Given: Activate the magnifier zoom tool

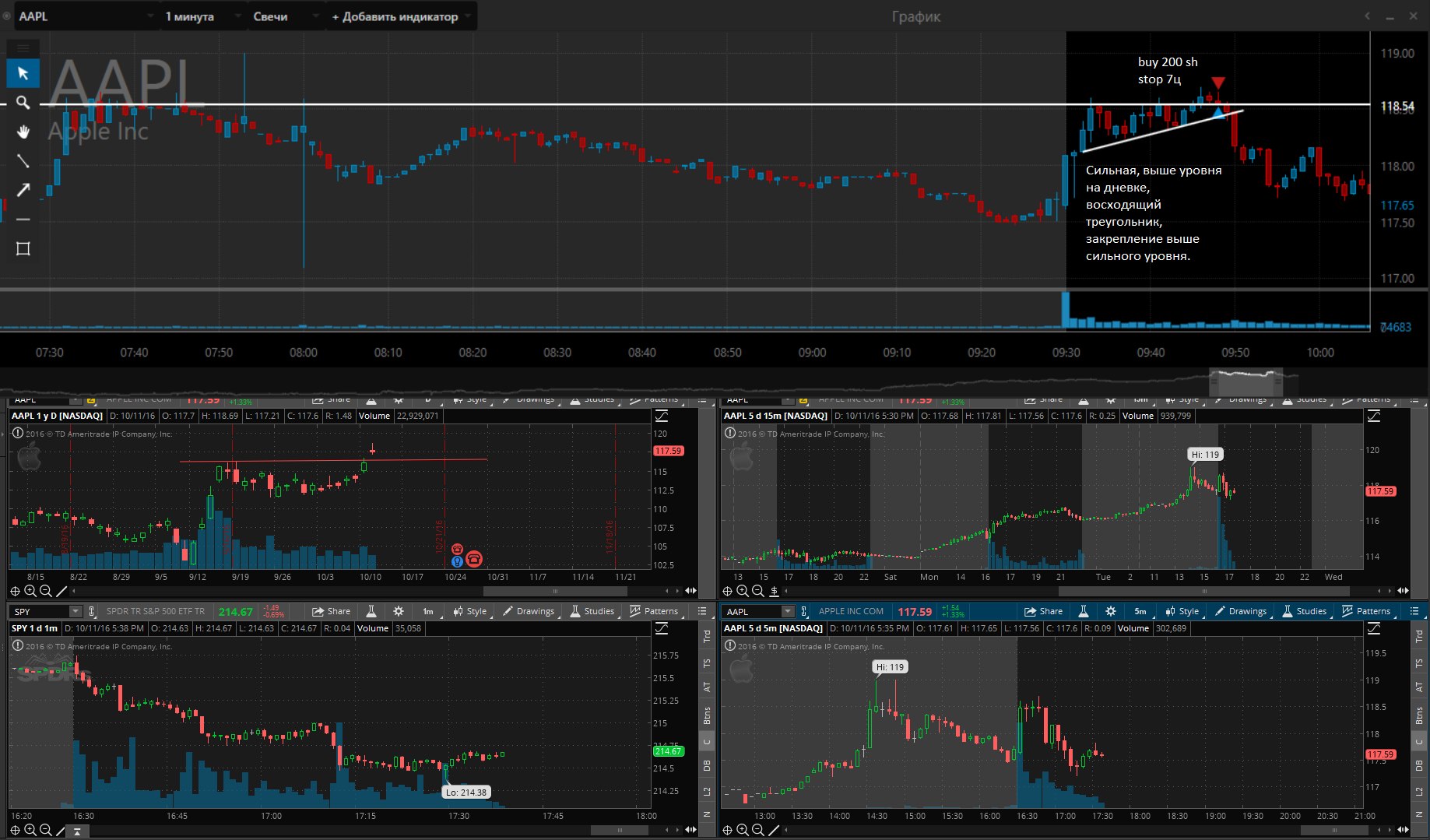Looking at the screenshot, I should coord(23,102).
